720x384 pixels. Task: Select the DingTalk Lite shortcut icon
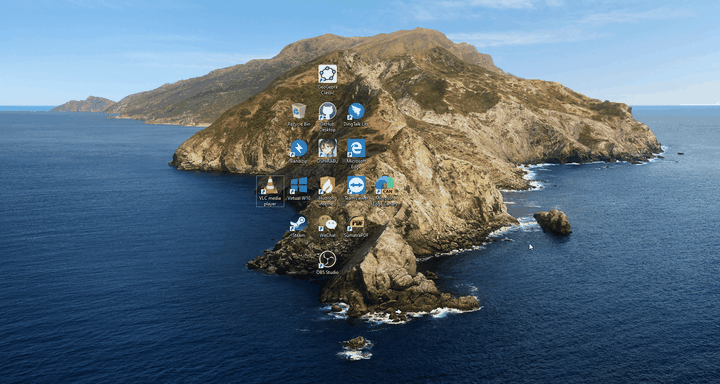(356, 111)
